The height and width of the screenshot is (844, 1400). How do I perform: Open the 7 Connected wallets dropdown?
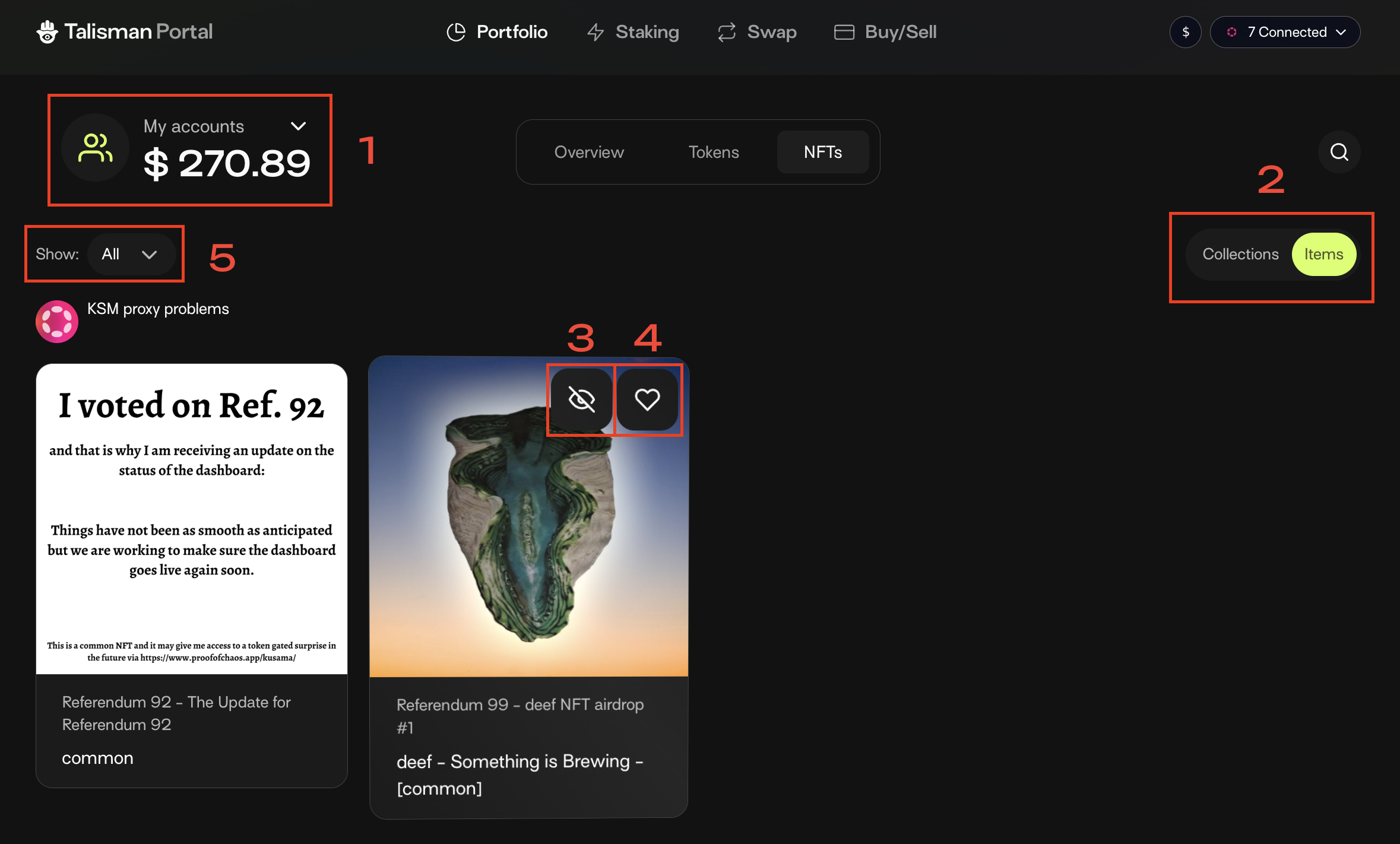point(1285,32)
